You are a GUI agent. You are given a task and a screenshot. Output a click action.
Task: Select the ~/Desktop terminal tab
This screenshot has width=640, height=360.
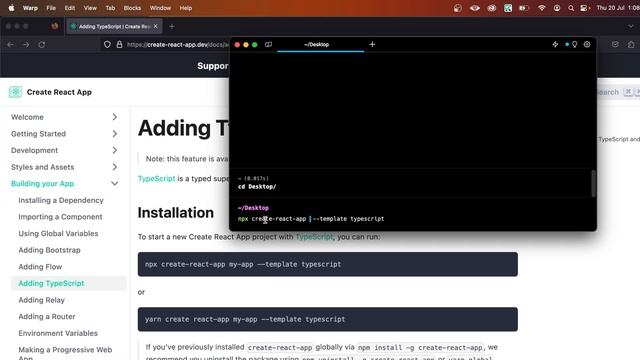(316, 44)
